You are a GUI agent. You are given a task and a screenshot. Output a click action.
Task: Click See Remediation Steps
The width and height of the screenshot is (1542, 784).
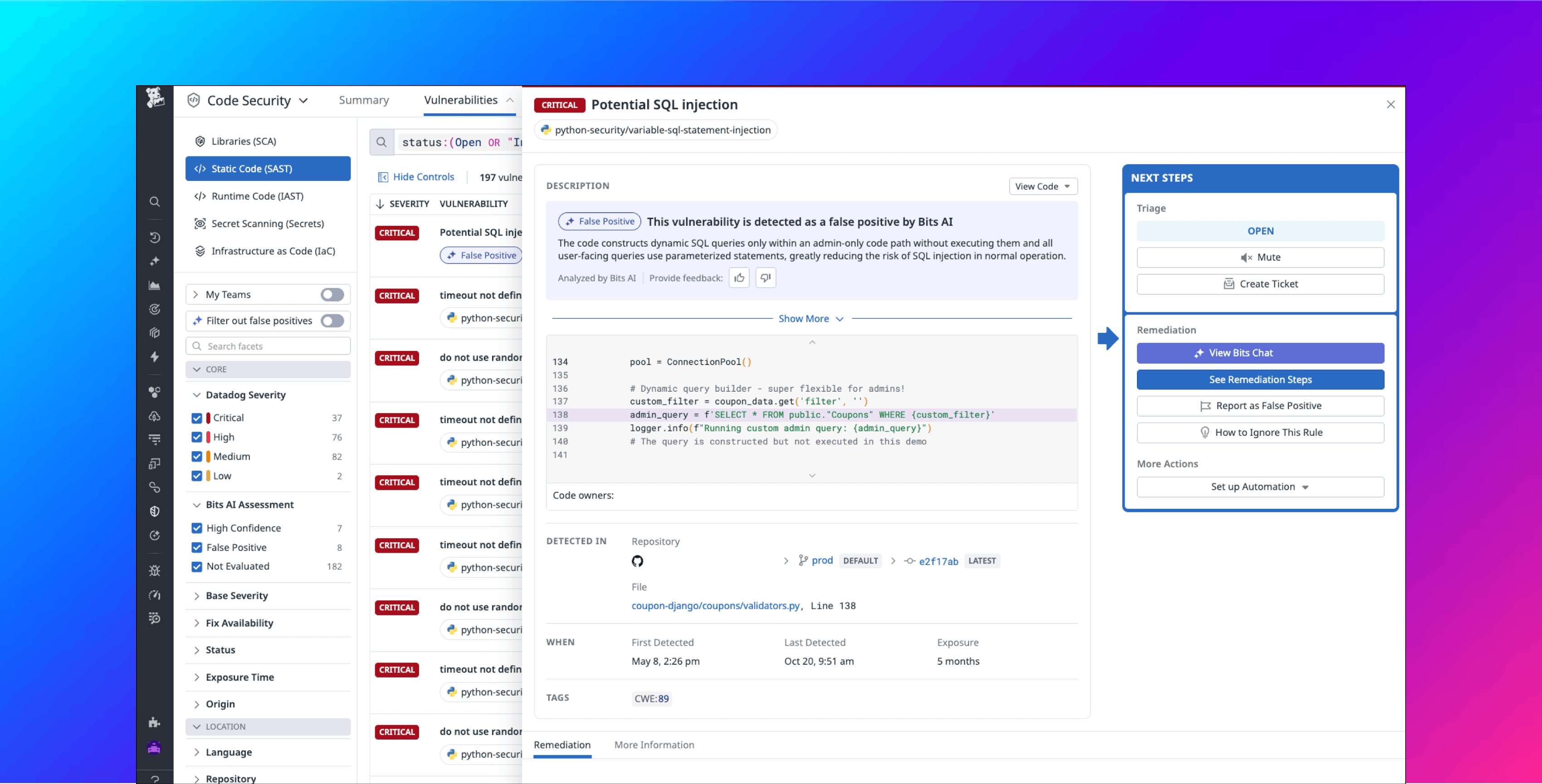tap(1259, 379)
